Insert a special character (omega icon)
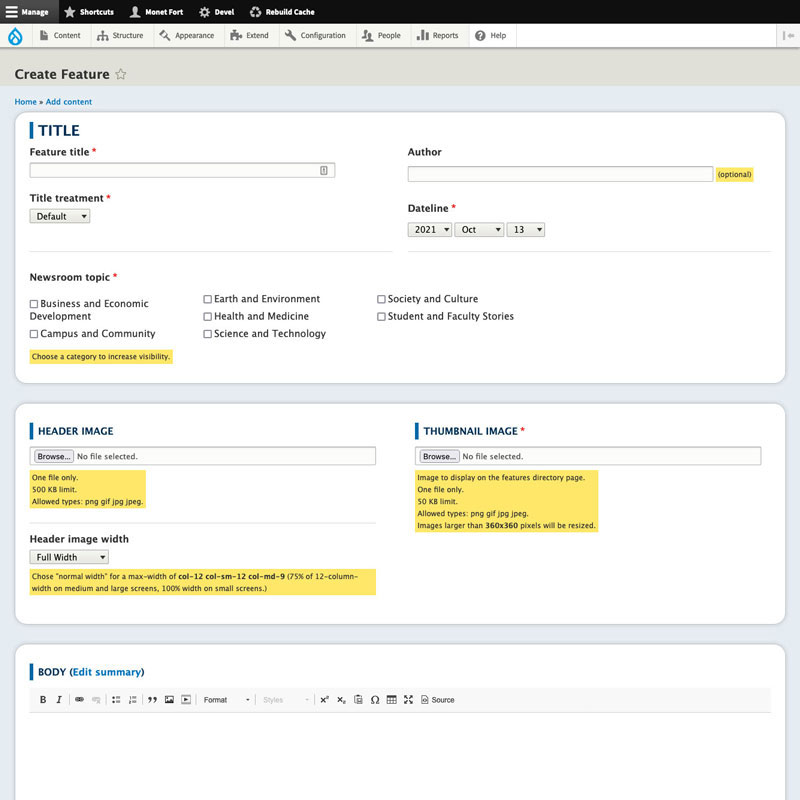 375,699
